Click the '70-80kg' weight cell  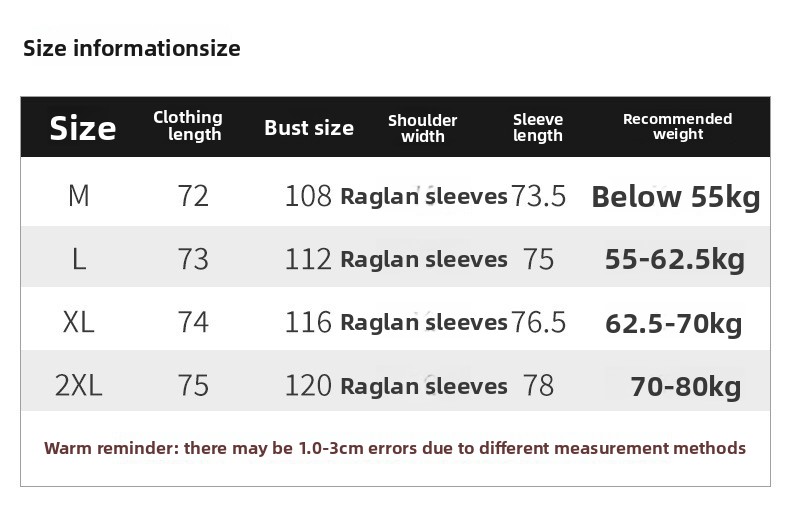pyautogui.click(x=686, y=387)
